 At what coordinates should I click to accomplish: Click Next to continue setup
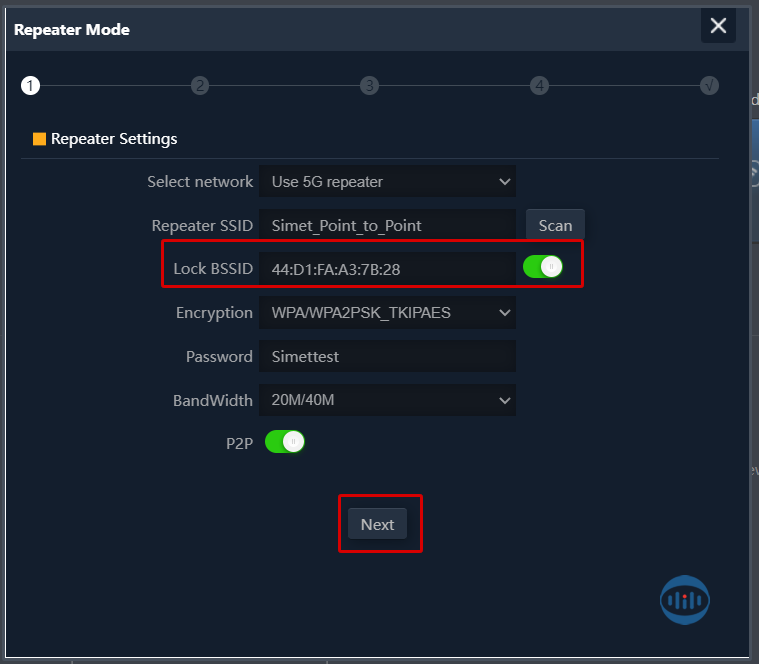point(377,524)
